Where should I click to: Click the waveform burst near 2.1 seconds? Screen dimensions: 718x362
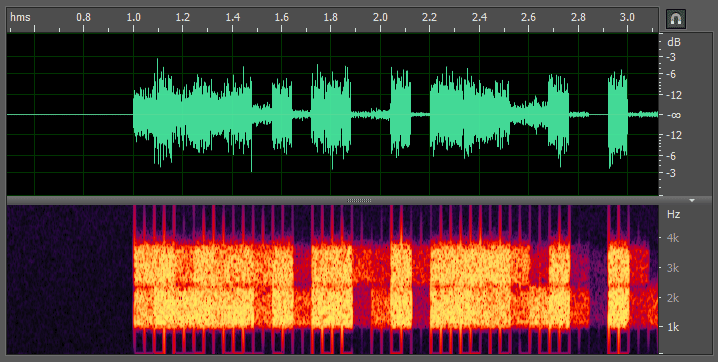click(x=400, y=113)
